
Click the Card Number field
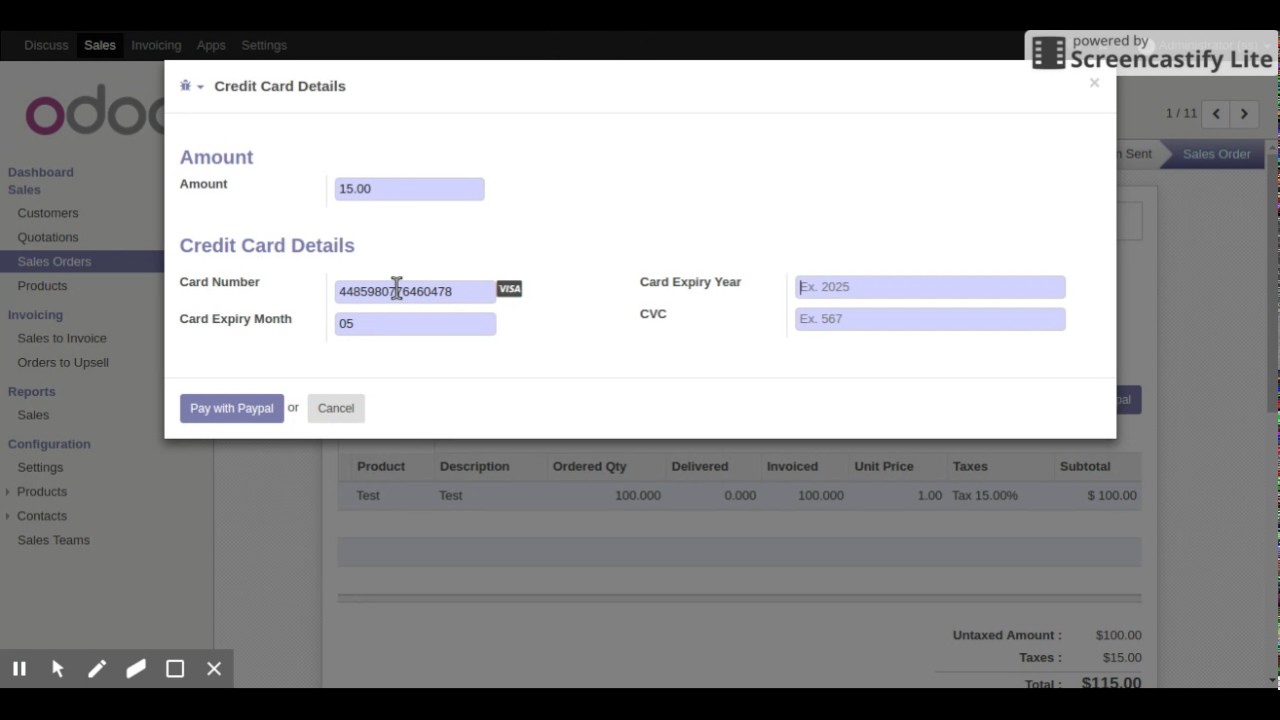point(415,291)
